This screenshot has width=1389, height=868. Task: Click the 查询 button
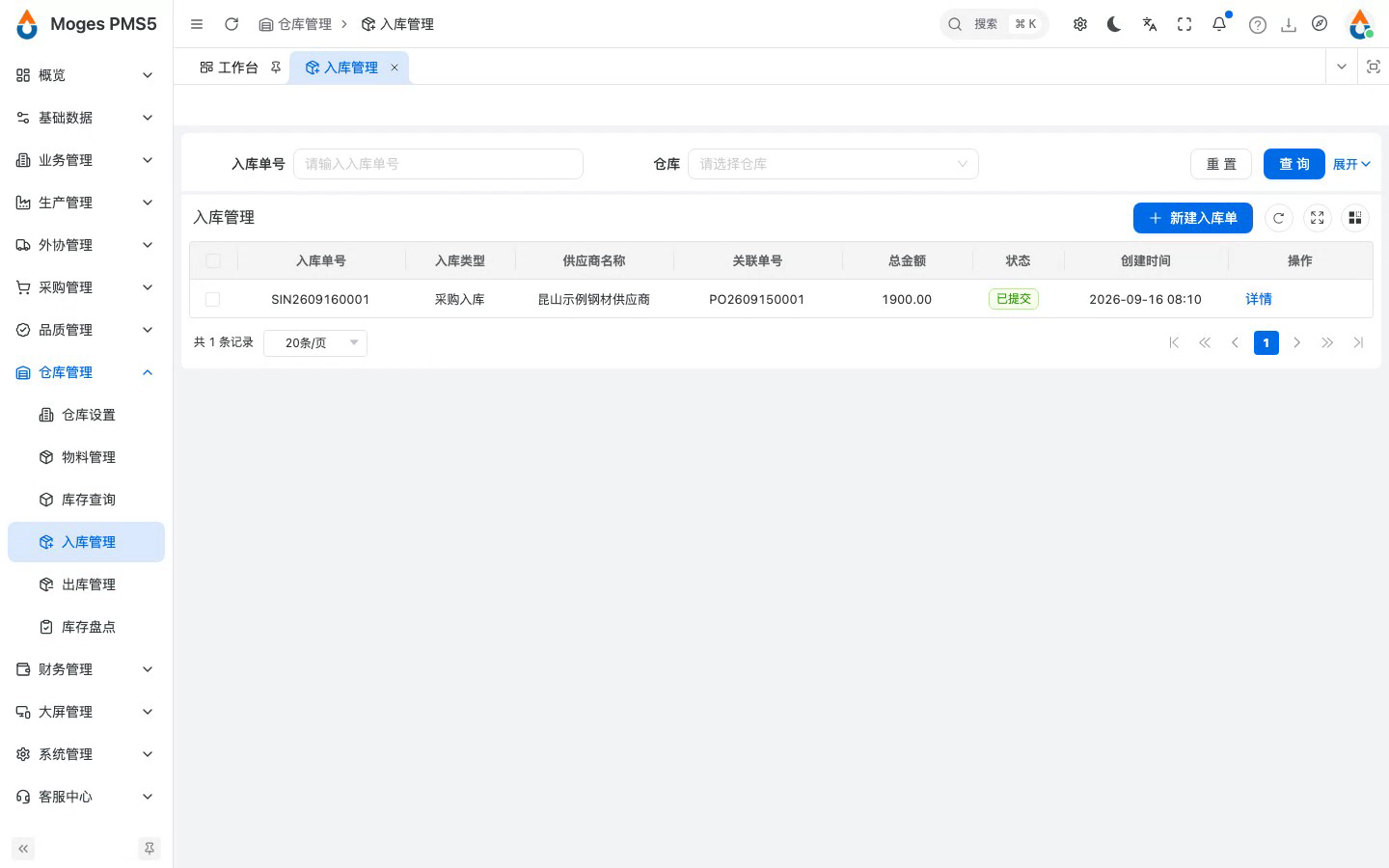pos(1294,164)
